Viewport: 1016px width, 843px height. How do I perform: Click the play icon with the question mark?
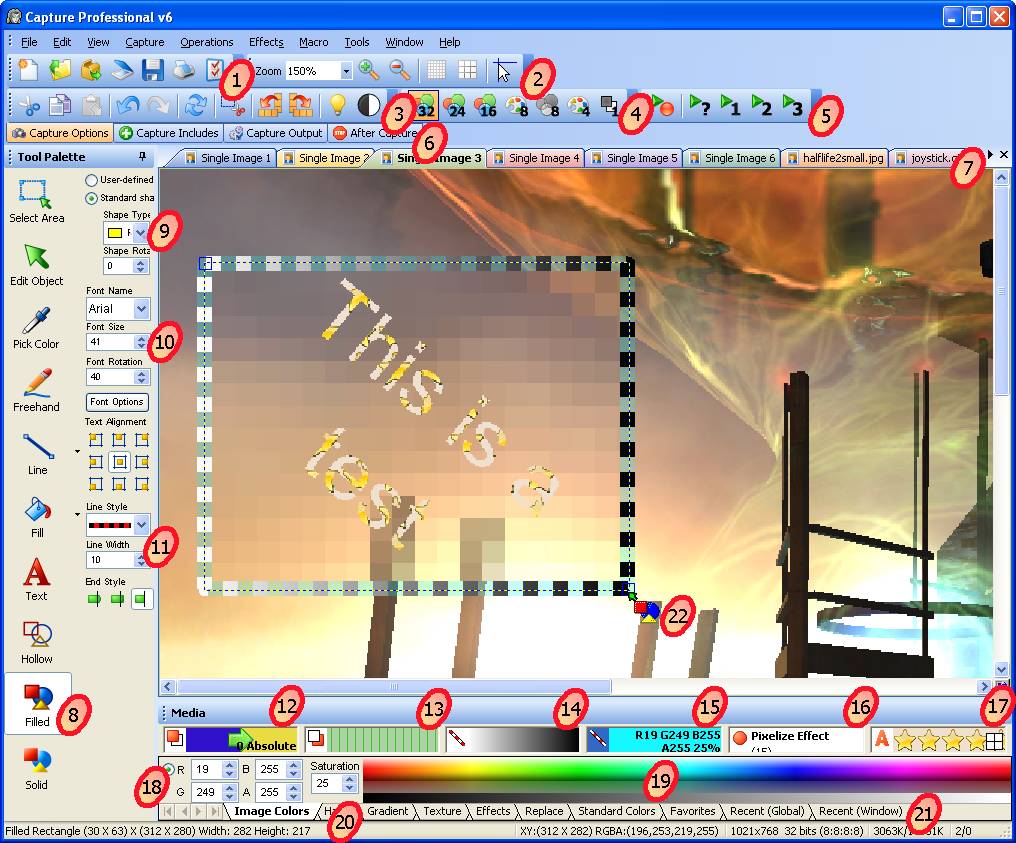(x=700, y=105)
